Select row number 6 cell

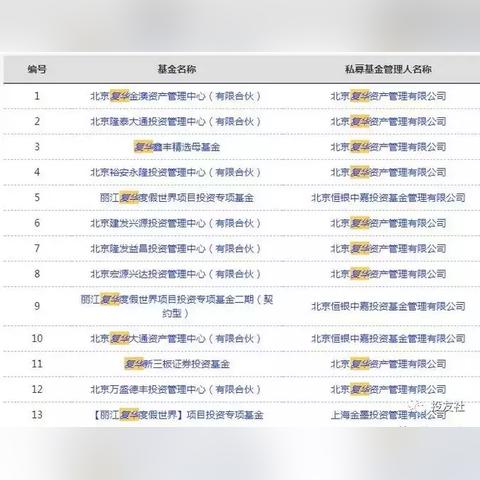pyautogui.click(x=37, y=223)
